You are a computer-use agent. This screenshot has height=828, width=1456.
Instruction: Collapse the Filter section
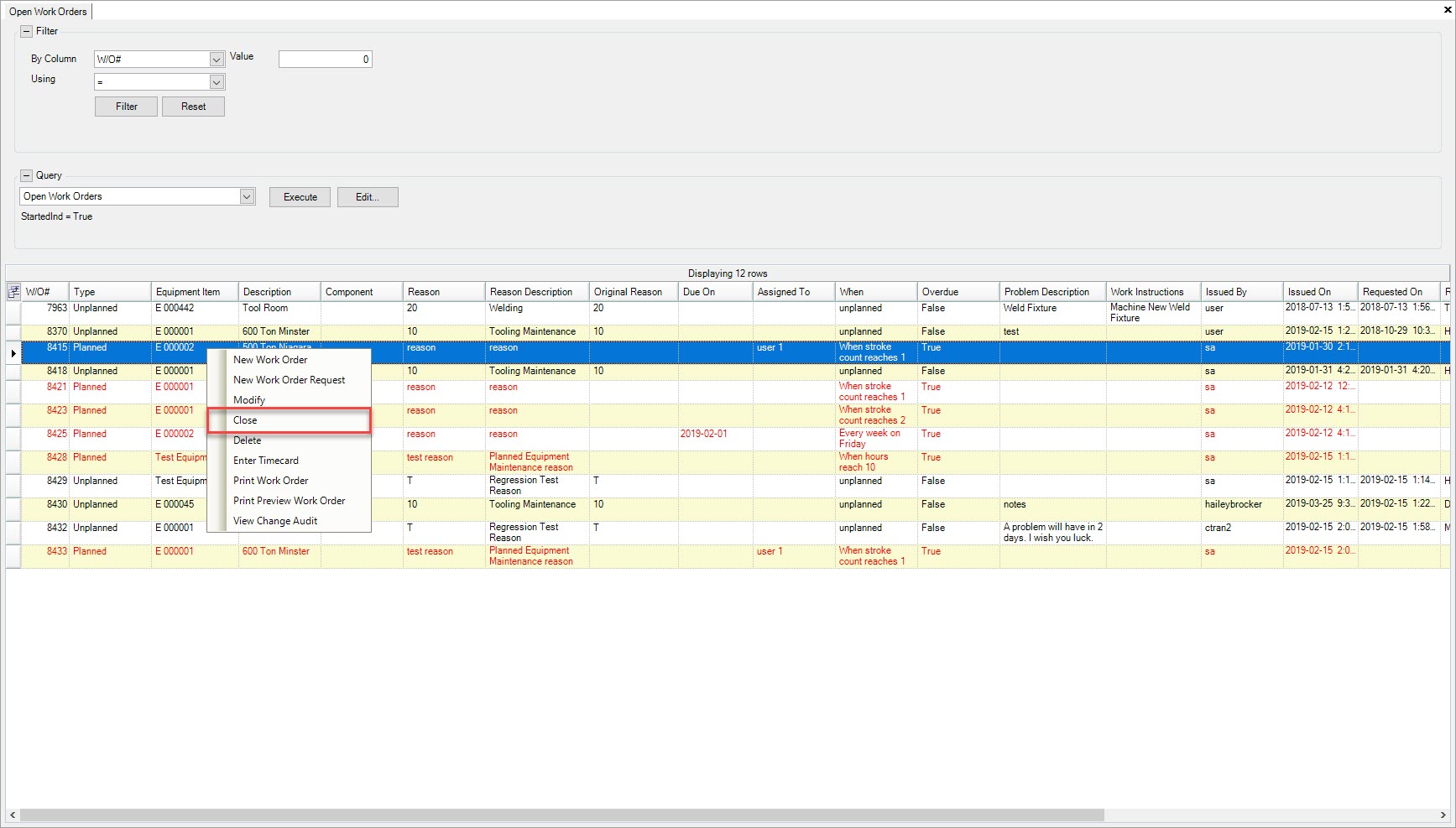pyautogui.click(x=26, y=31)
